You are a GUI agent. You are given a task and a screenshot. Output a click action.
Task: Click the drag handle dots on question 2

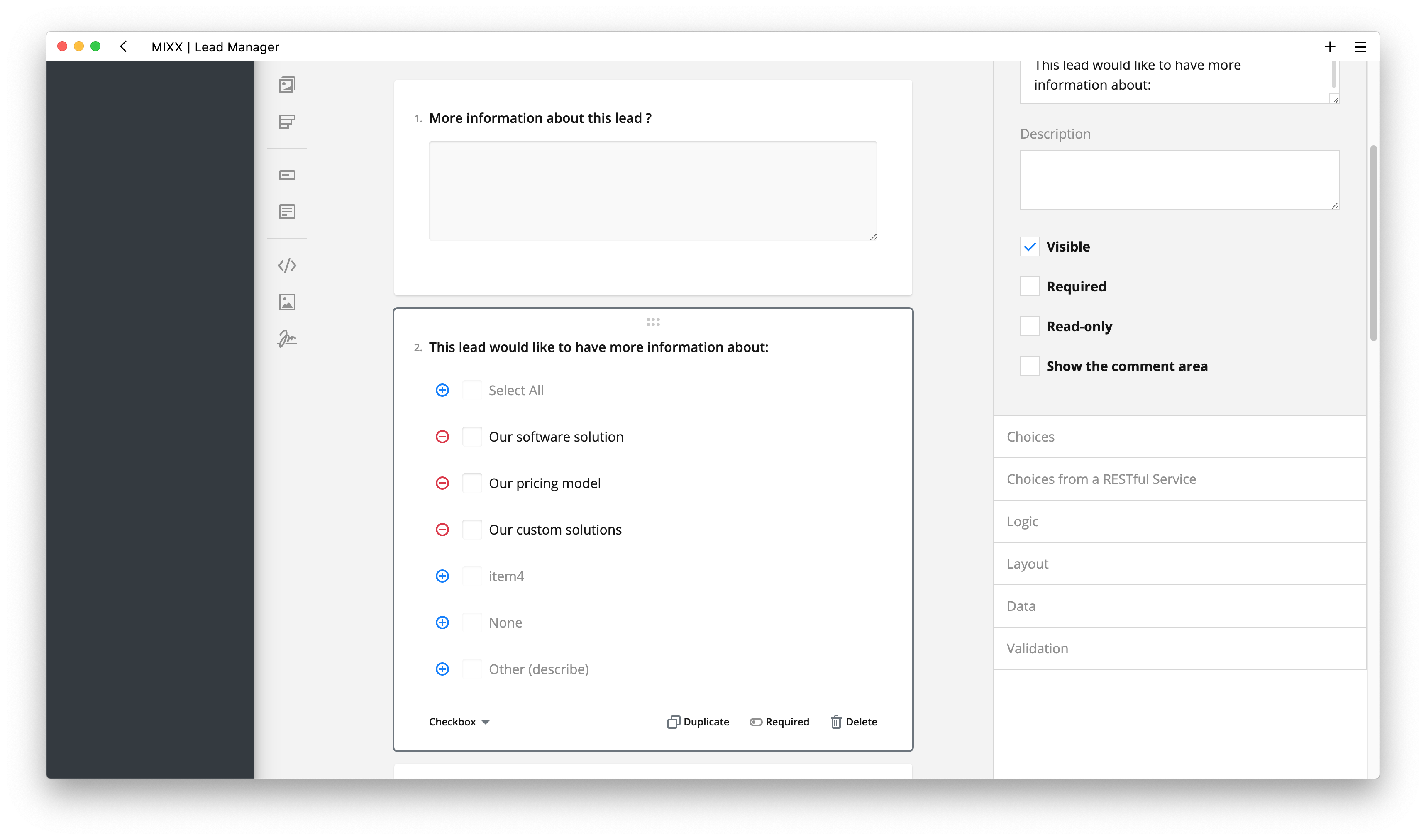click(x=653, y=322)
